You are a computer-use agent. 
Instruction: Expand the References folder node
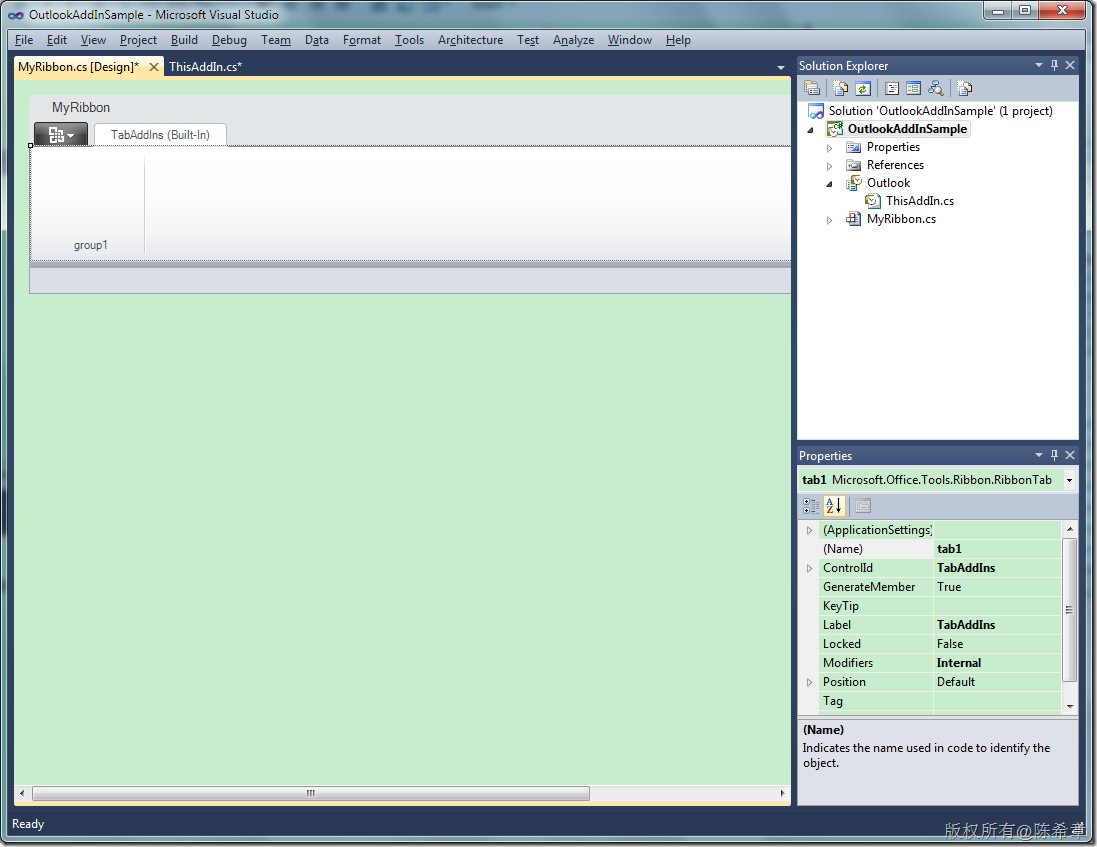pos(830,166)
